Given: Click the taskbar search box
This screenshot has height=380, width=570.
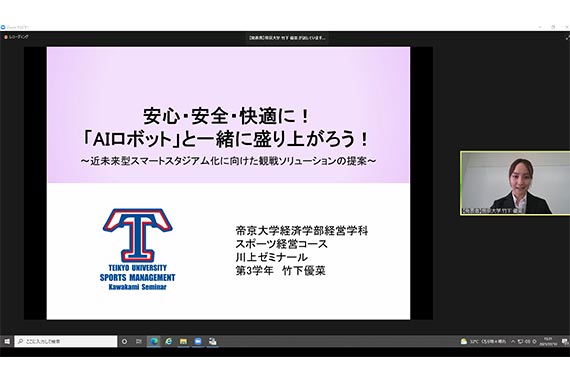Looking at the screenshot, I should click(x=66, y=341).
